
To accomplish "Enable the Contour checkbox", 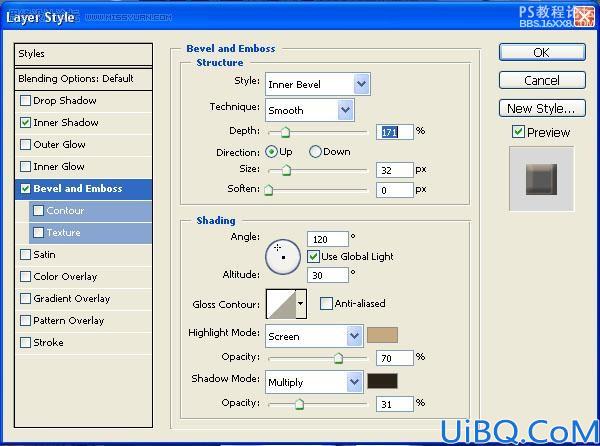I will [38, 210].
